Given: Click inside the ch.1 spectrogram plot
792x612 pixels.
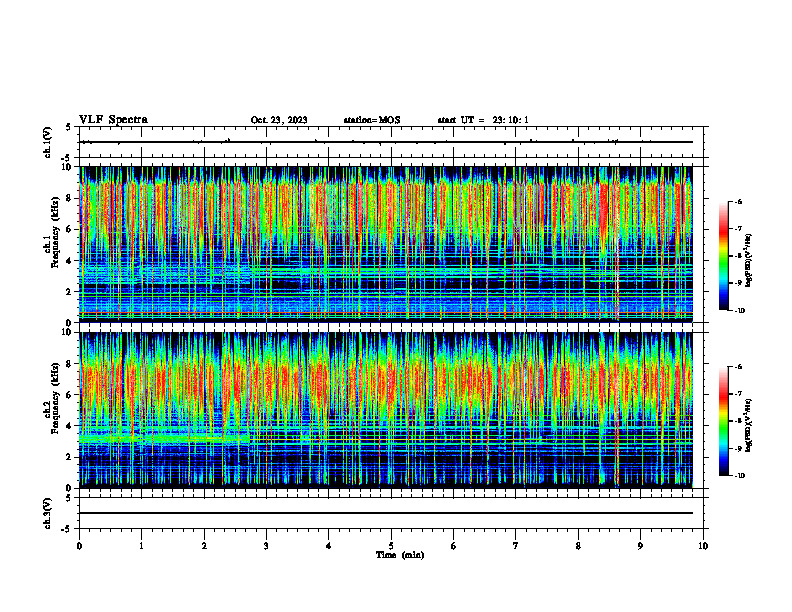Looking at the screenshot, I should pyautogui.click(x=386, y=244).
